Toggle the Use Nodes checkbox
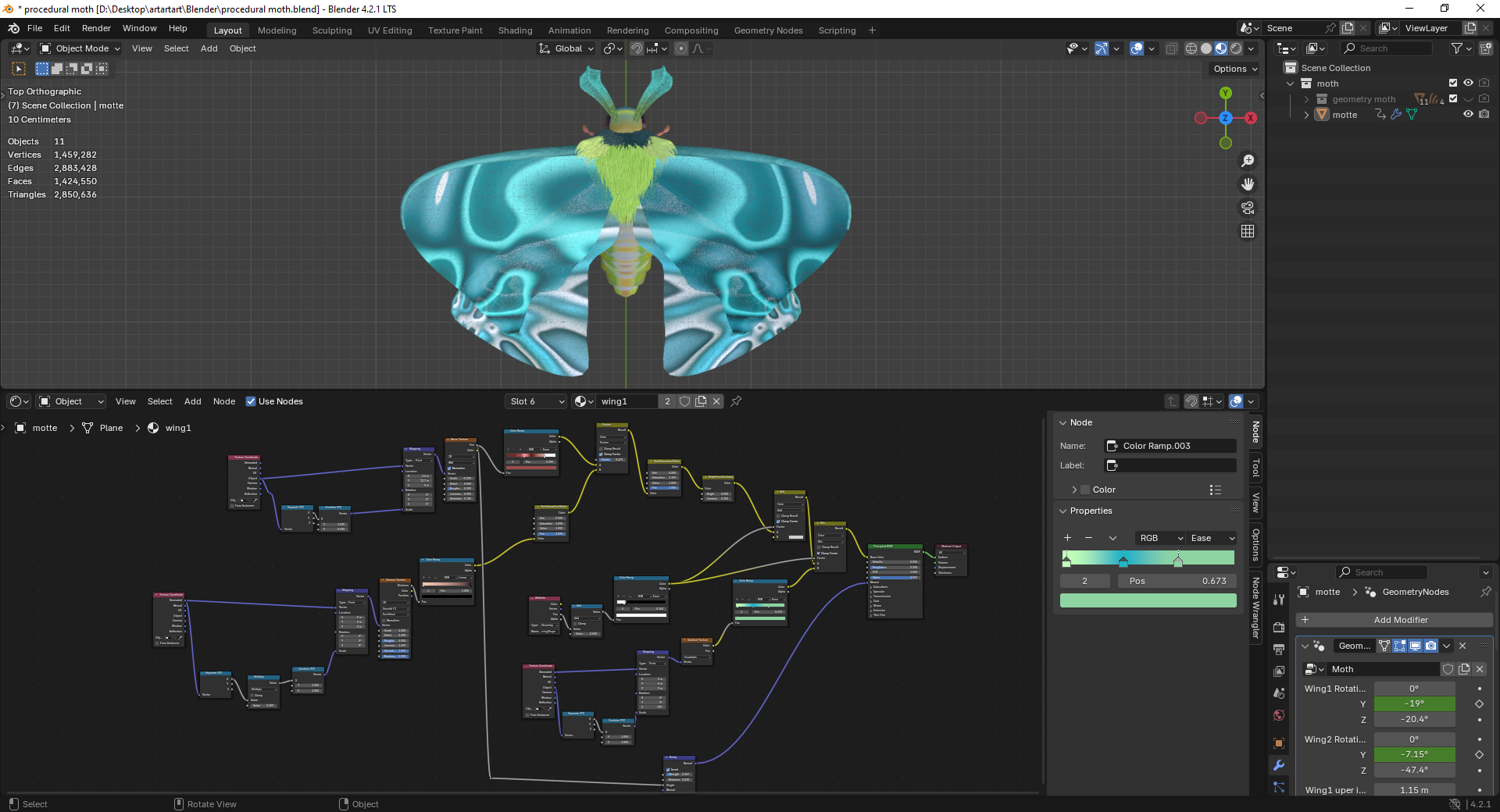The height and width of the screenshot is (812, 1500). pyautogui.click(x=251, y=401)
